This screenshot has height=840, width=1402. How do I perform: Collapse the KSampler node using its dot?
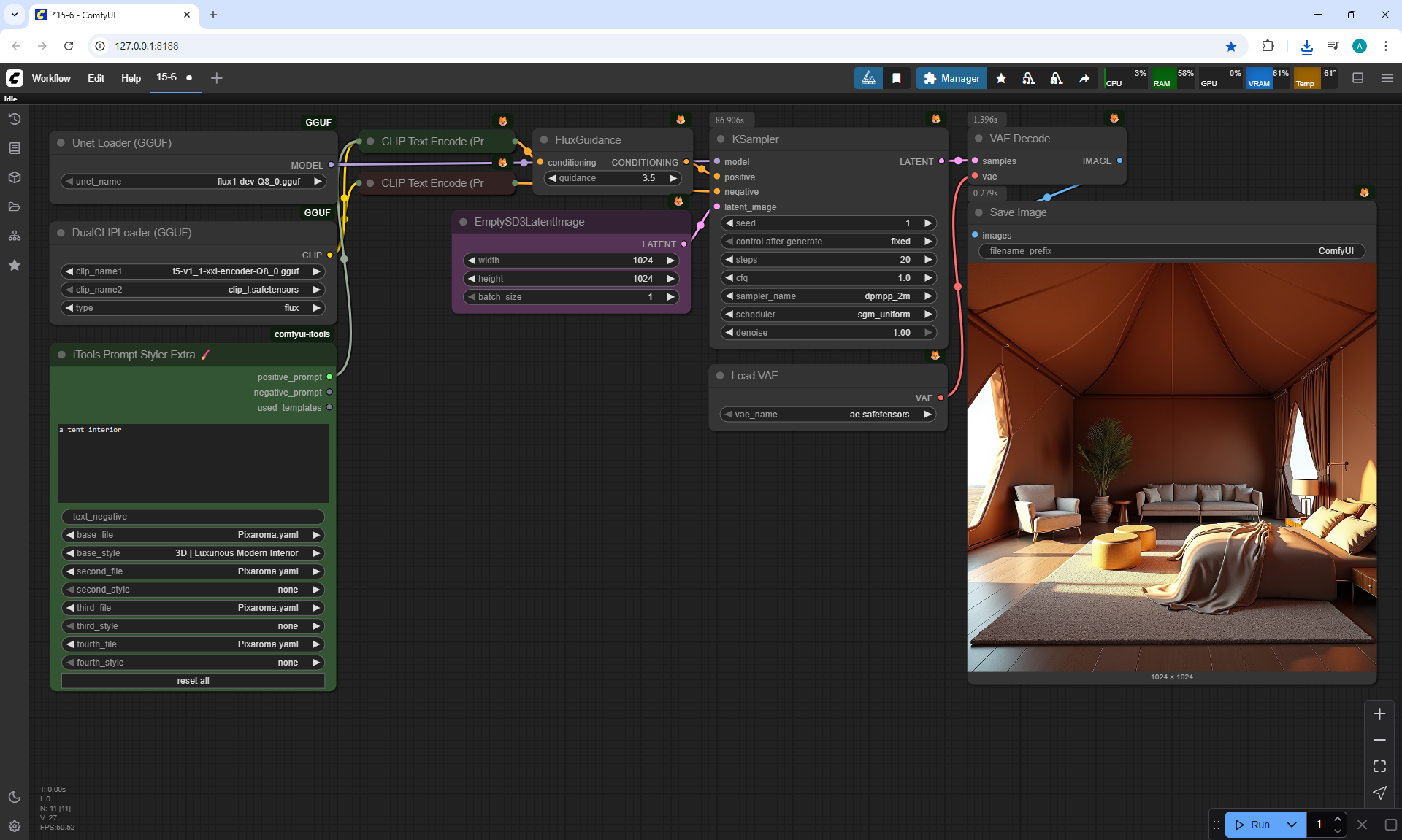pos(721,139)
